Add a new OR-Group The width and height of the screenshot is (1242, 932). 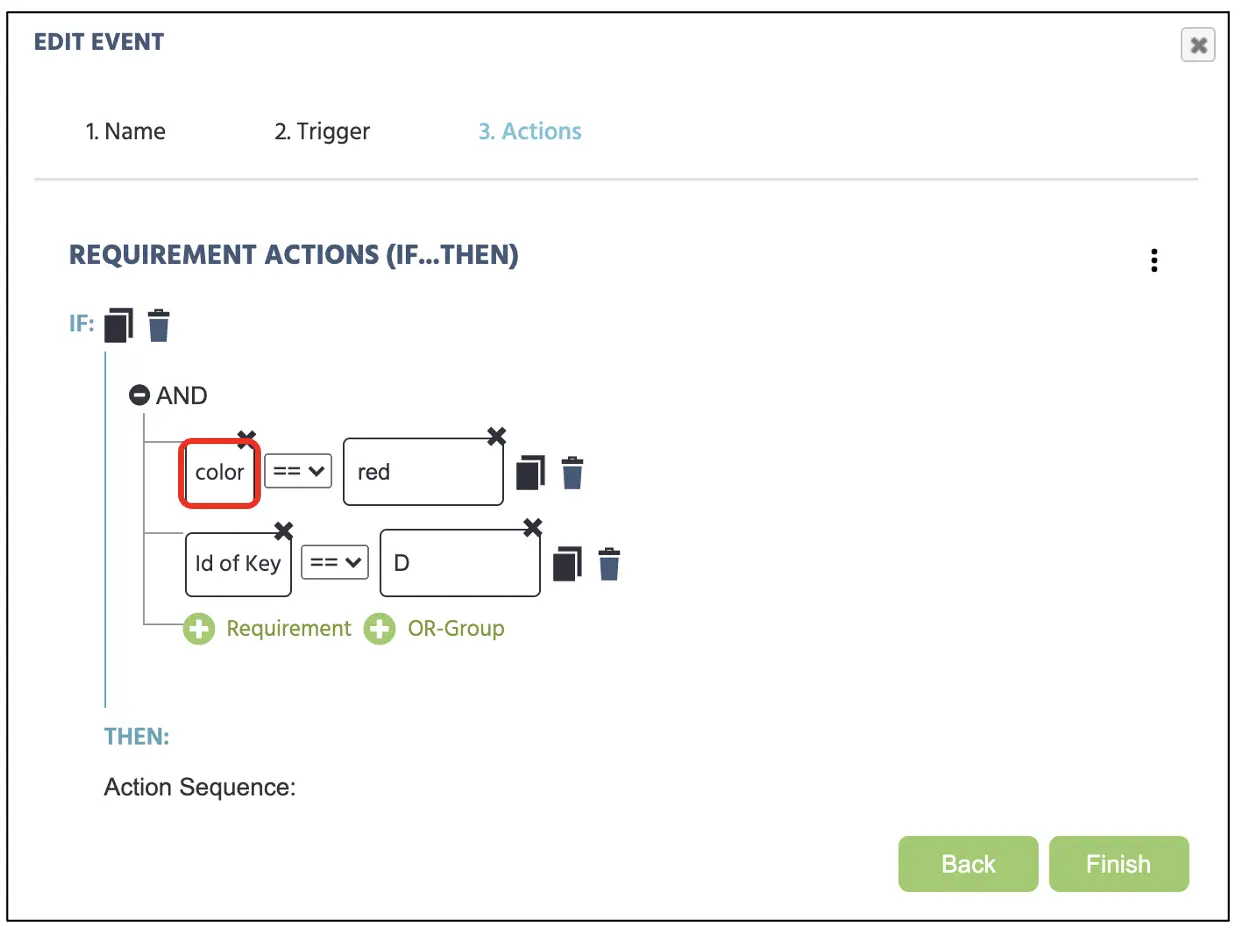point(434,629)
